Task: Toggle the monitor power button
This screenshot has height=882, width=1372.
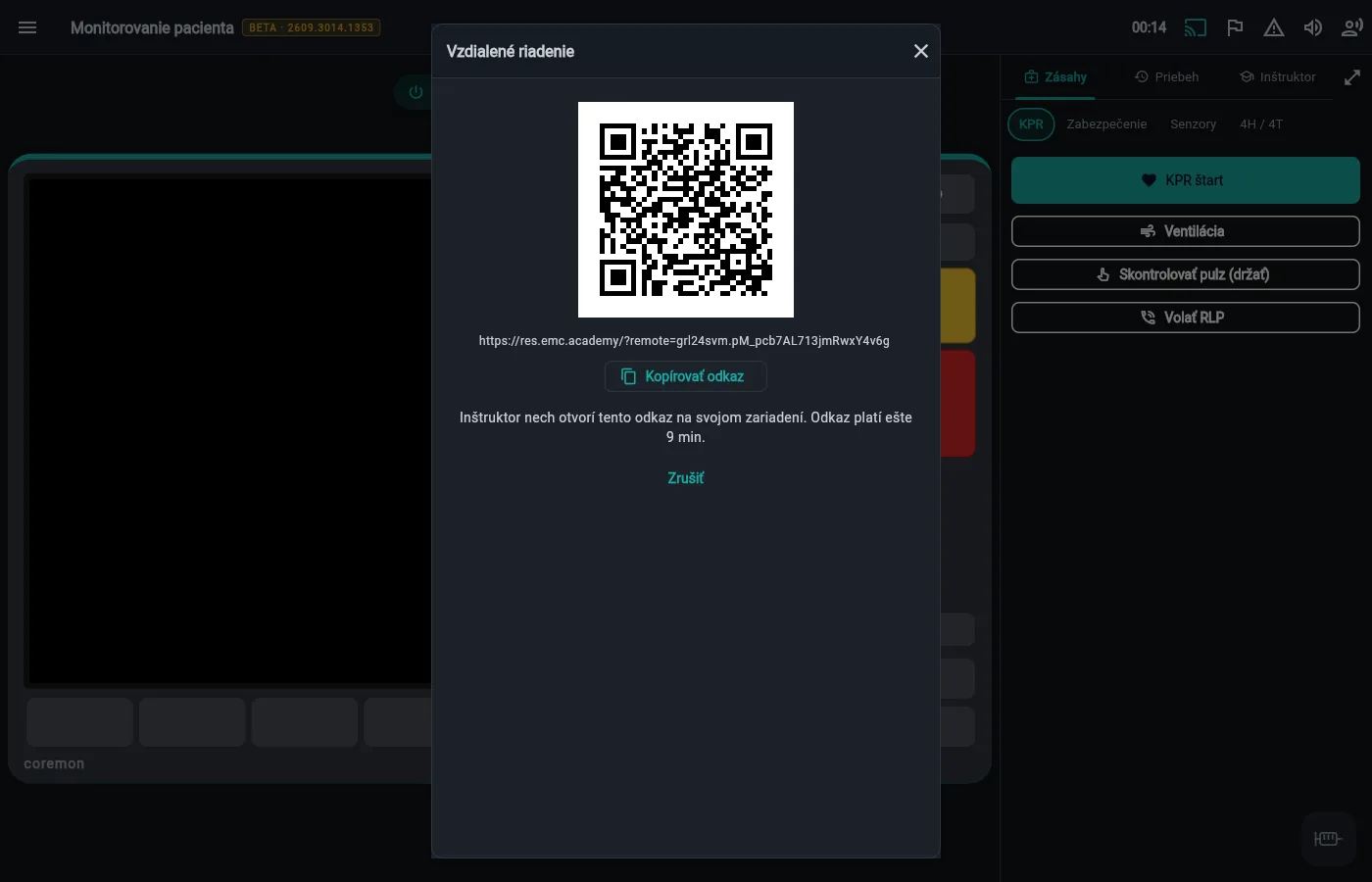Action: (x=416, y=92)
